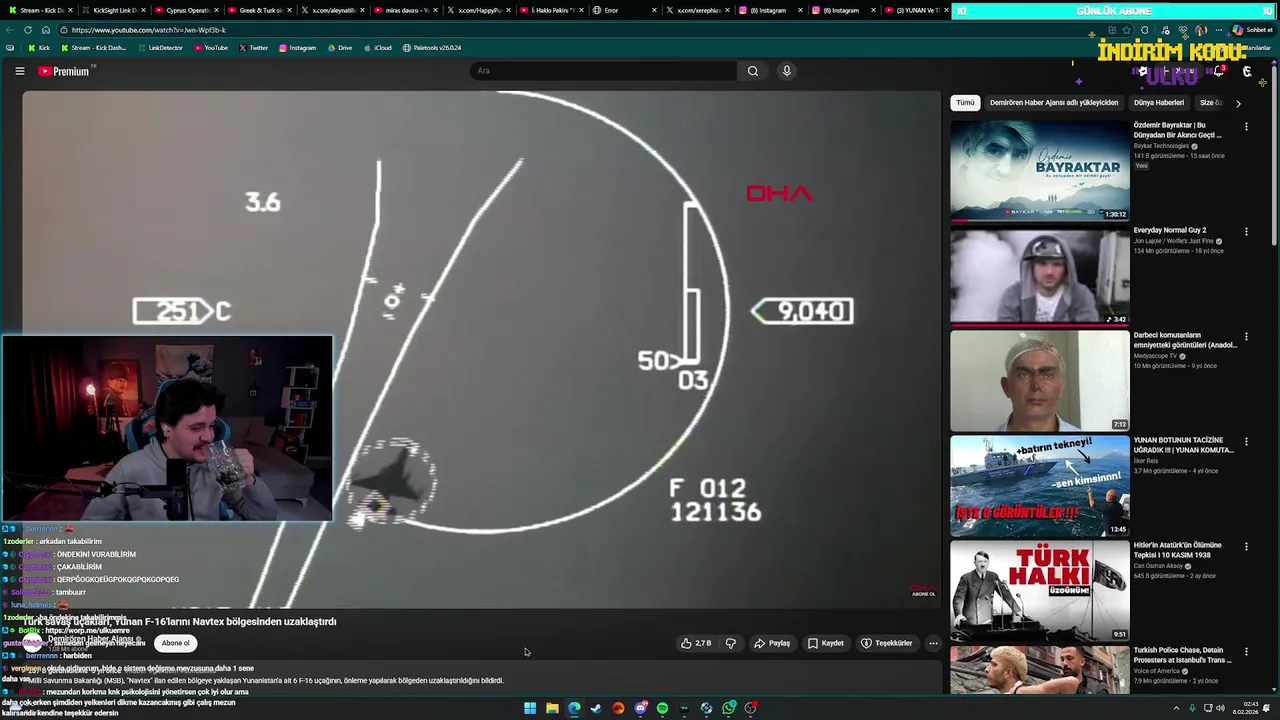Click the Kaydet save button
The image size is (1280, 720).
point(826,643)
